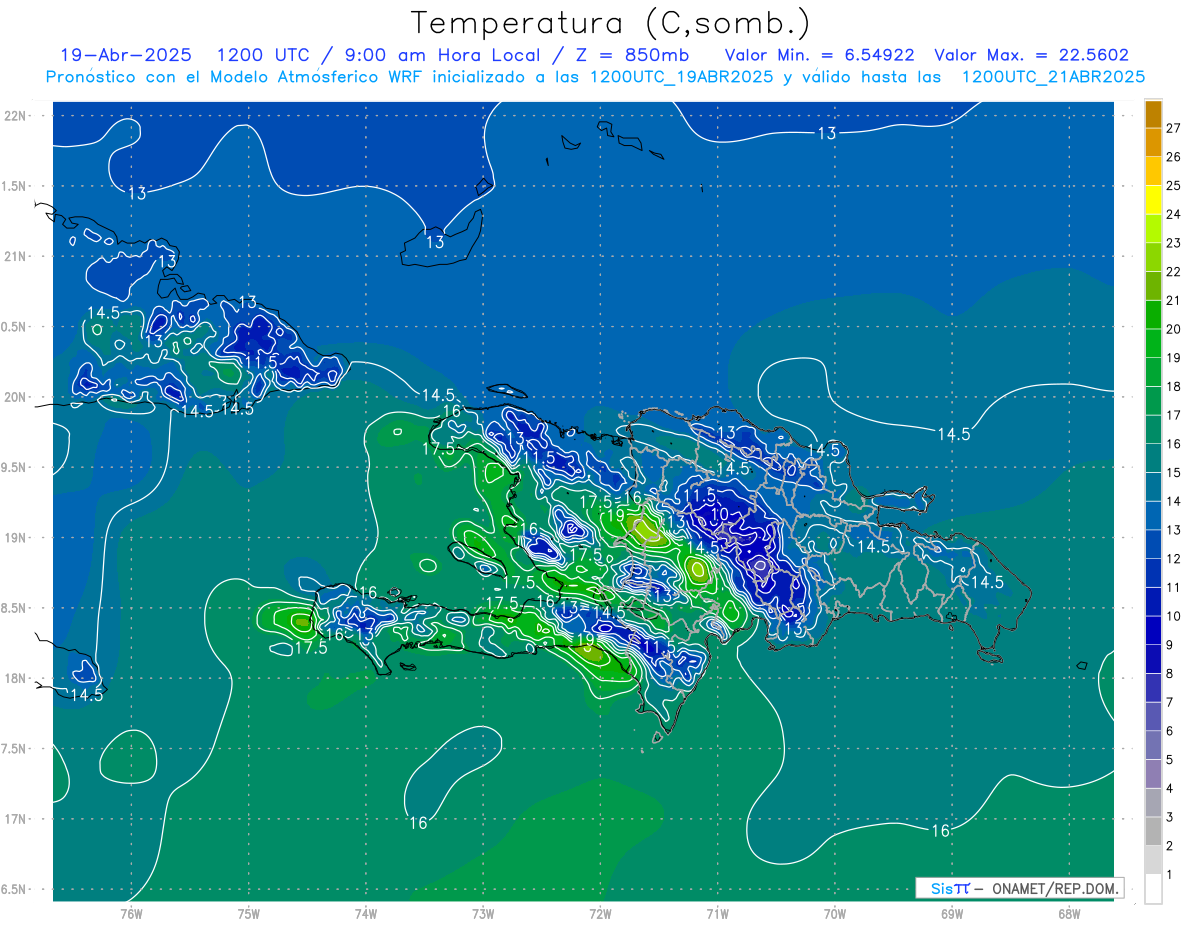The image size is (1200, 927).
Task: Click color bar segment between 15 and 16
Action: tap(1153, 458)
